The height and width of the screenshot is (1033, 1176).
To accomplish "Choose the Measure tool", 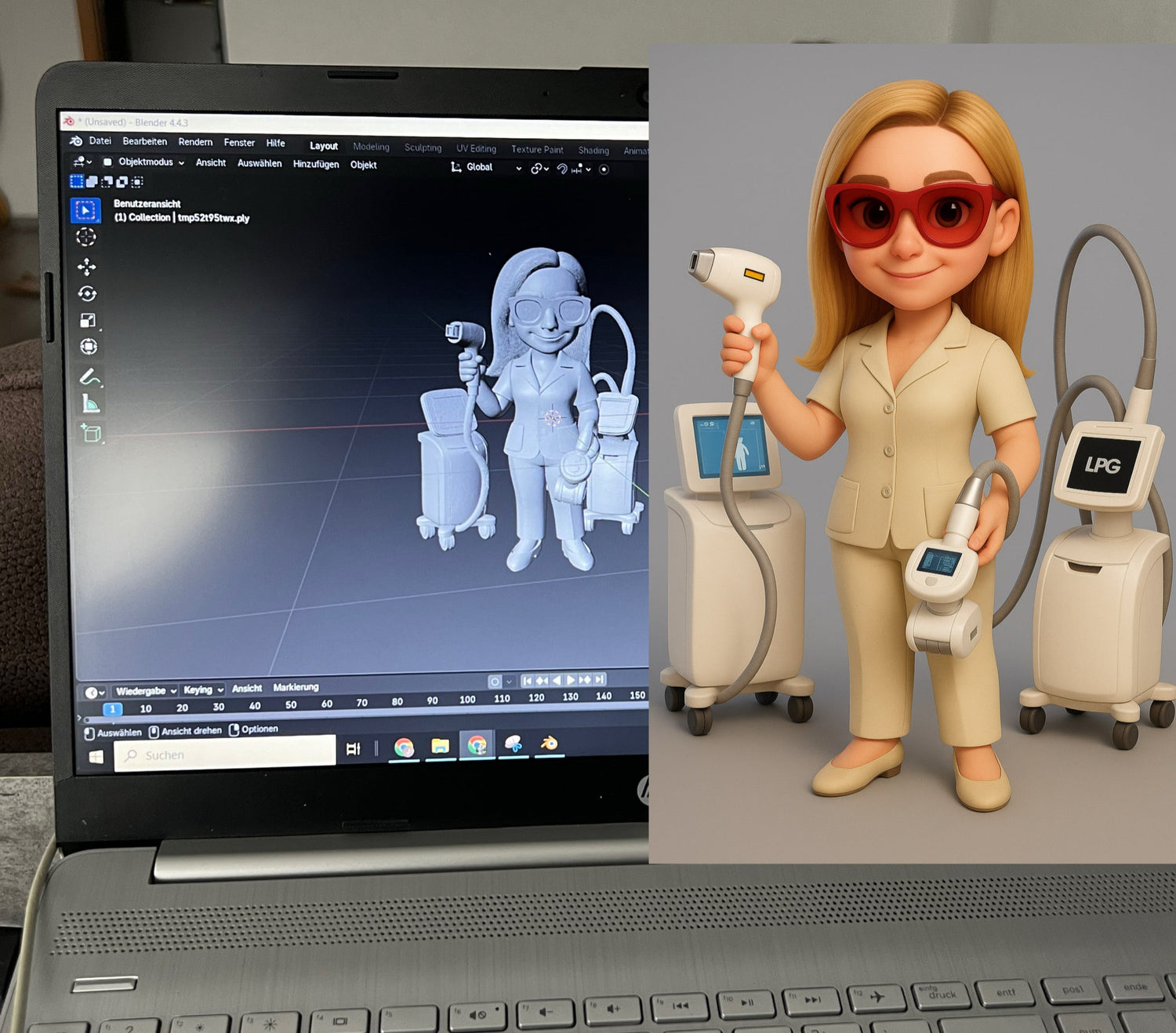I will 91,404.
